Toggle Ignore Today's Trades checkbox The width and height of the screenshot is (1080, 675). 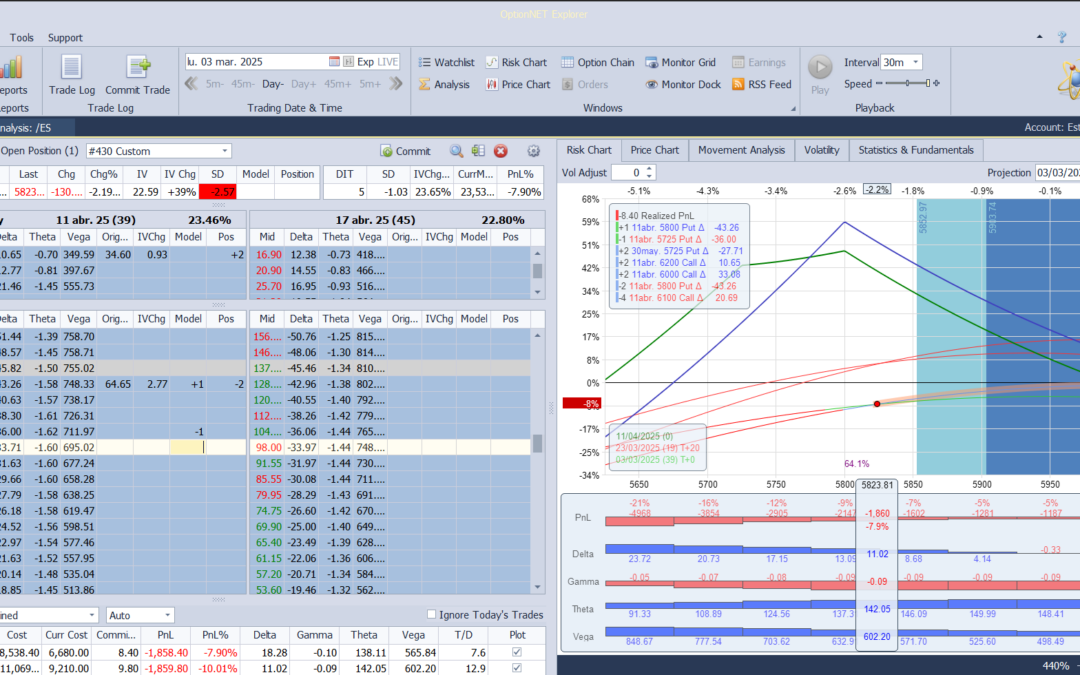pos(431,614)
